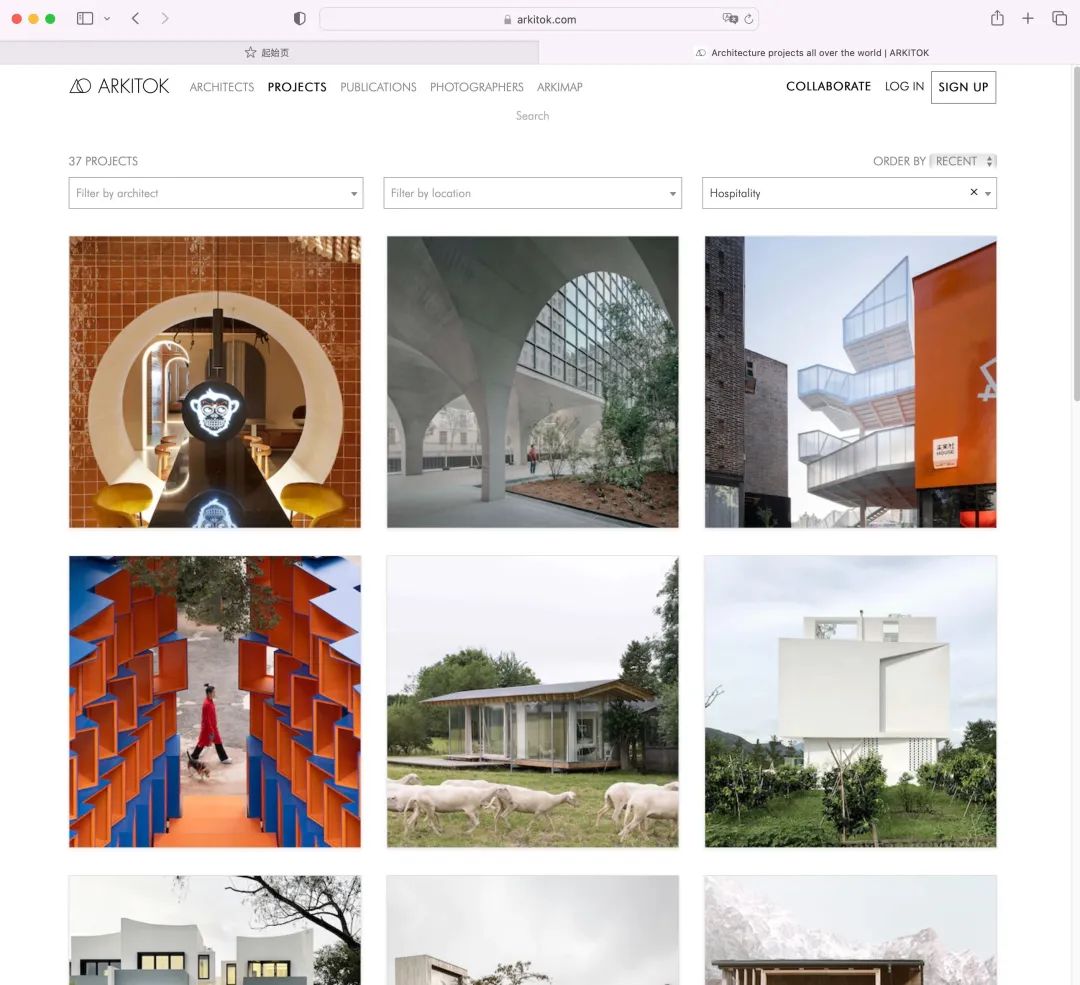Click the Sign Up button
This screenshot has height=985, width=1080.
(963, 87)
